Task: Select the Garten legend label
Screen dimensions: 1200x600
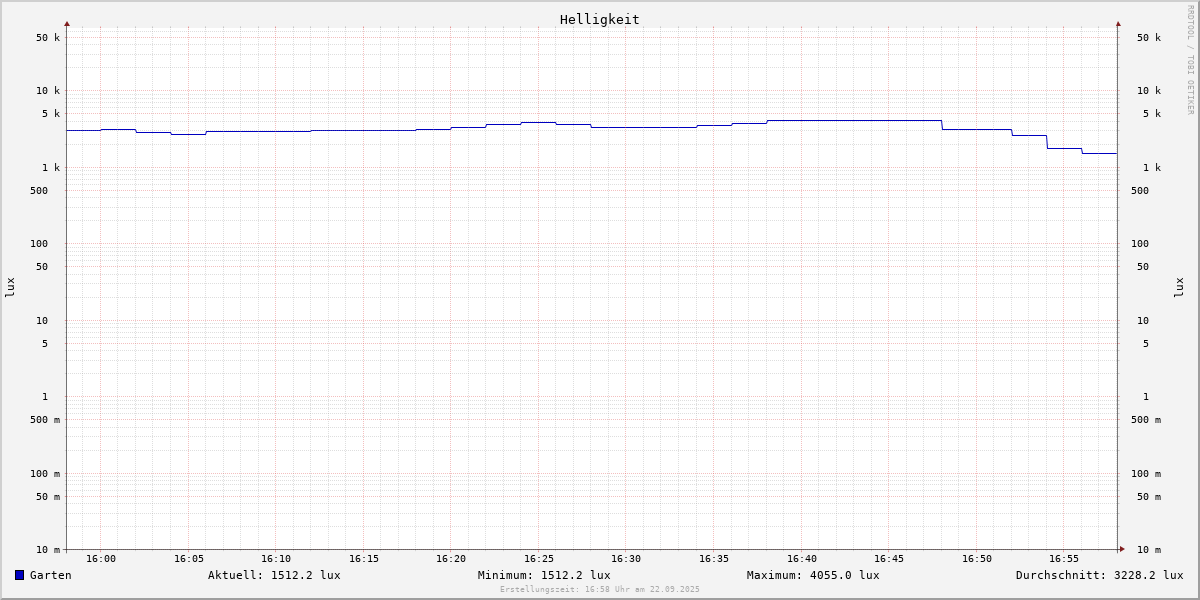Action: tap(50, 575)
